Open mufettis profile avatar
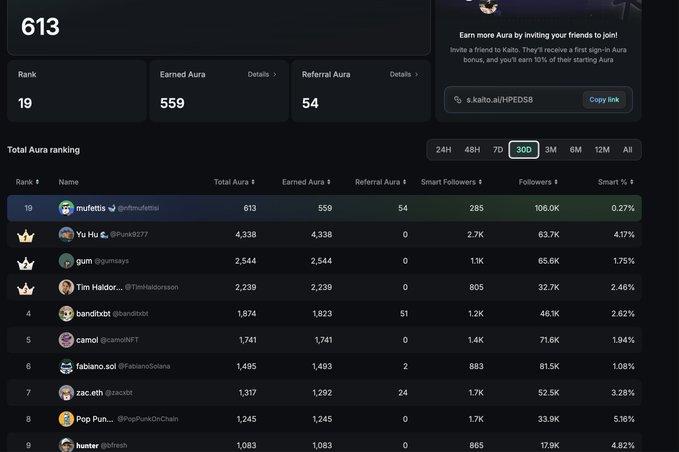The width and height of the screenshot is (679, 452). coord(66,208)
